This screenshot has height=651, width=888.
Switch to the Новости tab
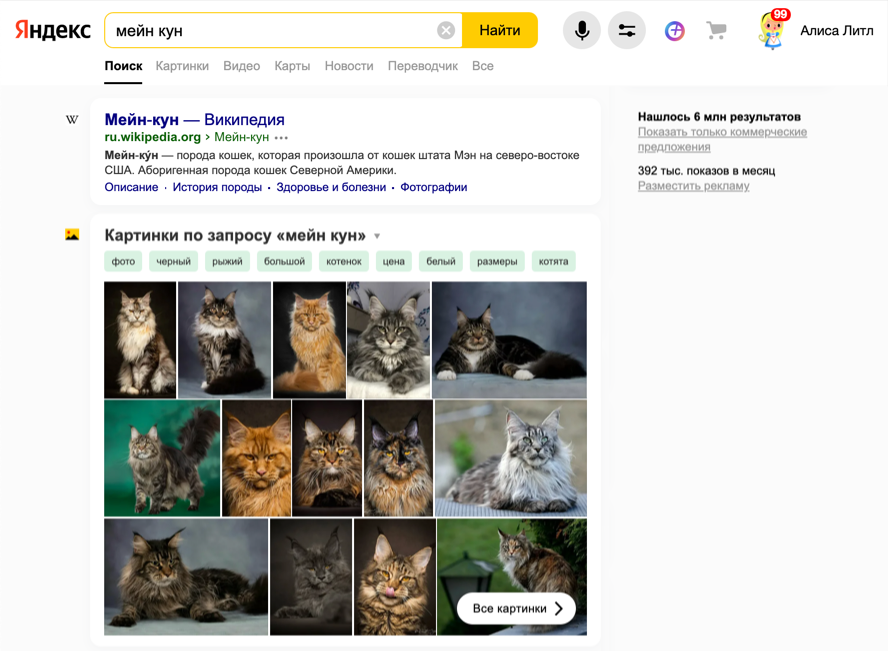(x=349, y=66)
